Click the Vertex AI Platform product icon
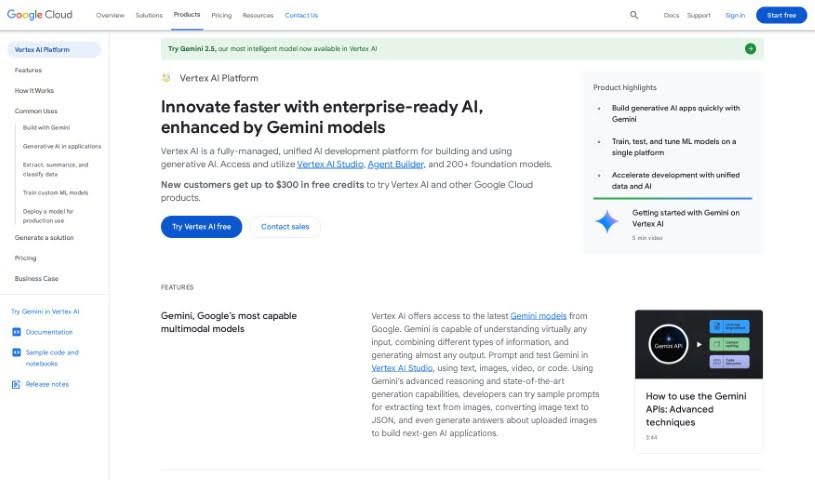The height and width of the screenshot is (480, 815). 166,78
